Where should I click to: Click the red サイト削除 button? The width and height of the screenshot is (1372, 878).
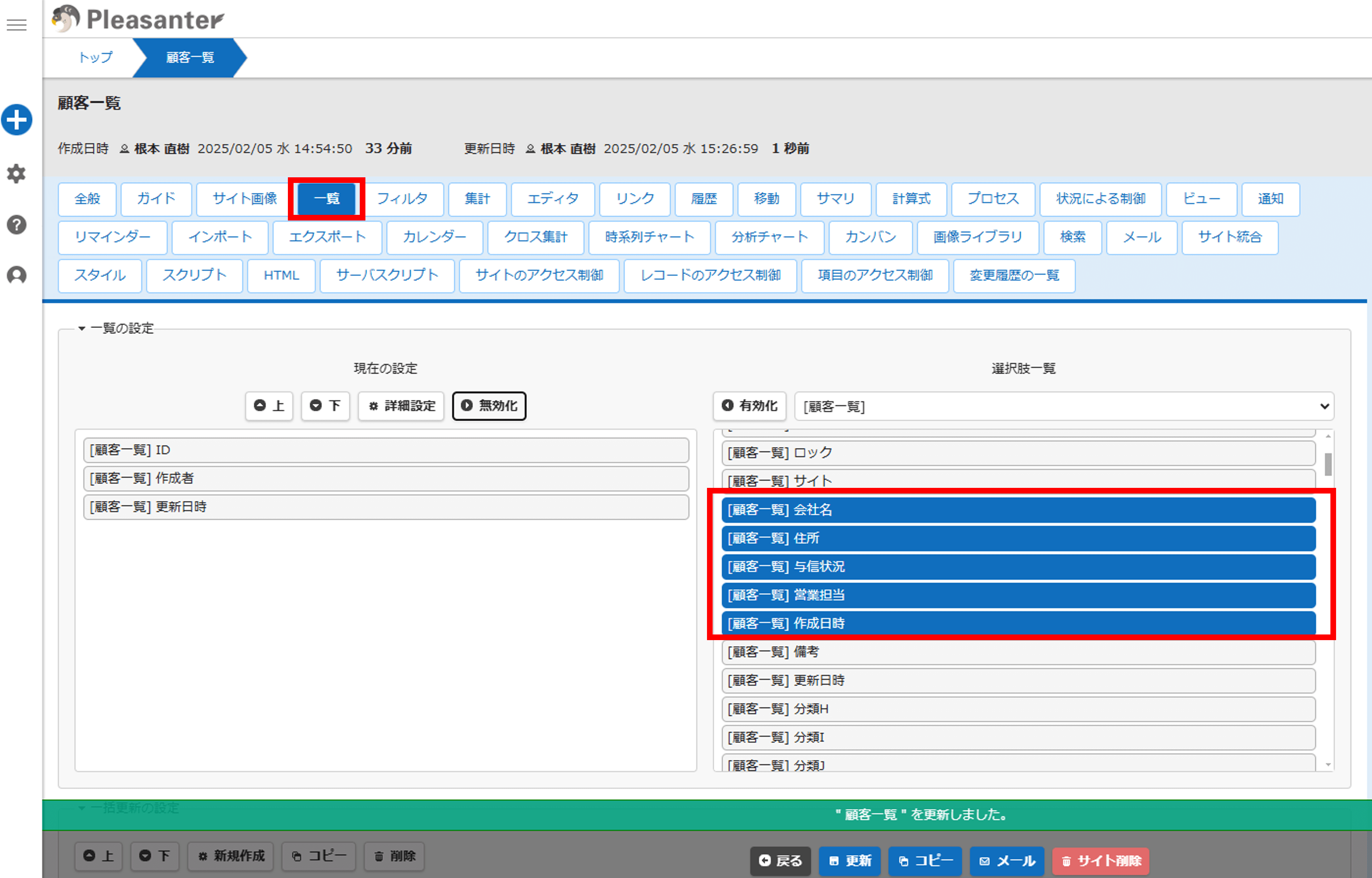click(x=1101, y=860)
